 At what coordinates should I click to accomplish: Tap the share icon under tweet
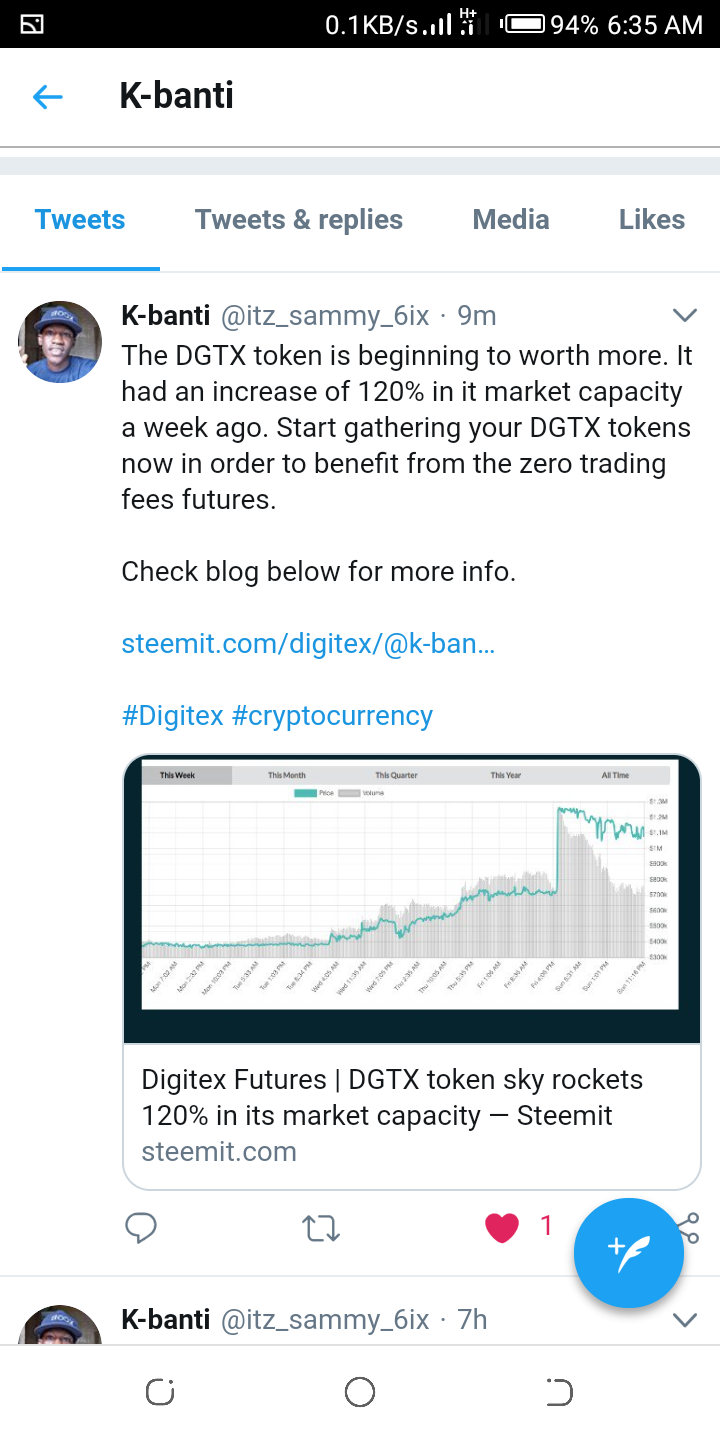(689, 1227)
